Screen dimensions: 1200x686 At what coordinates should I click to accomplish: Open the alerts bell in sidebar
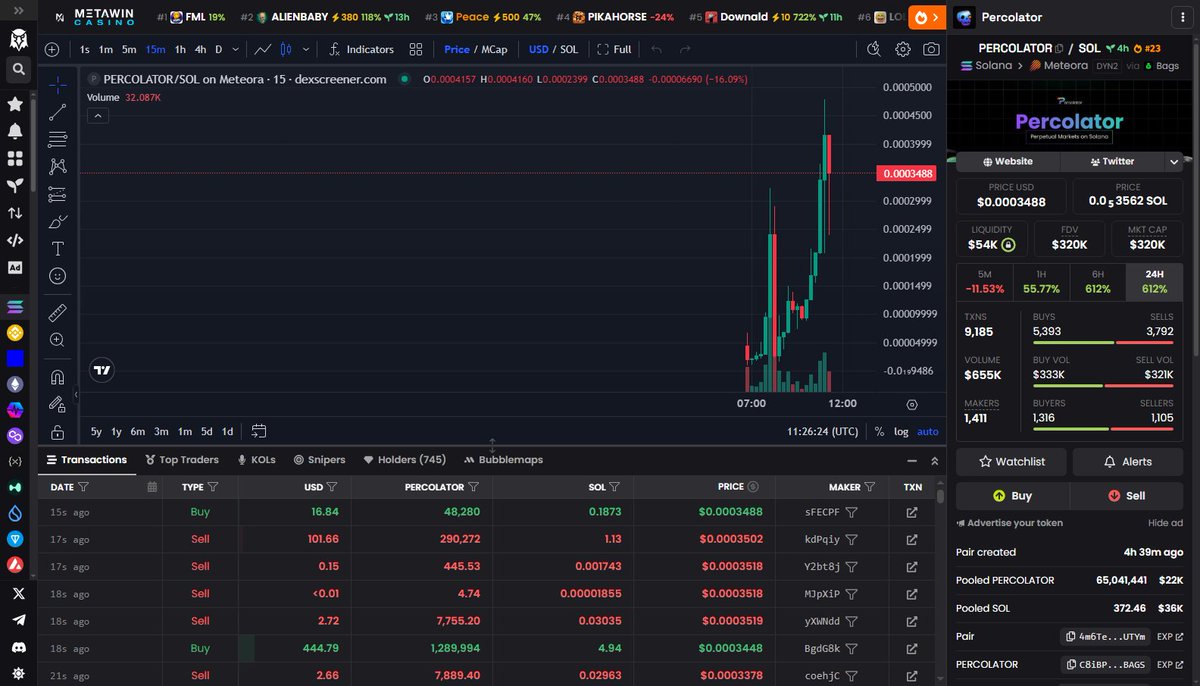pos(15,131)
